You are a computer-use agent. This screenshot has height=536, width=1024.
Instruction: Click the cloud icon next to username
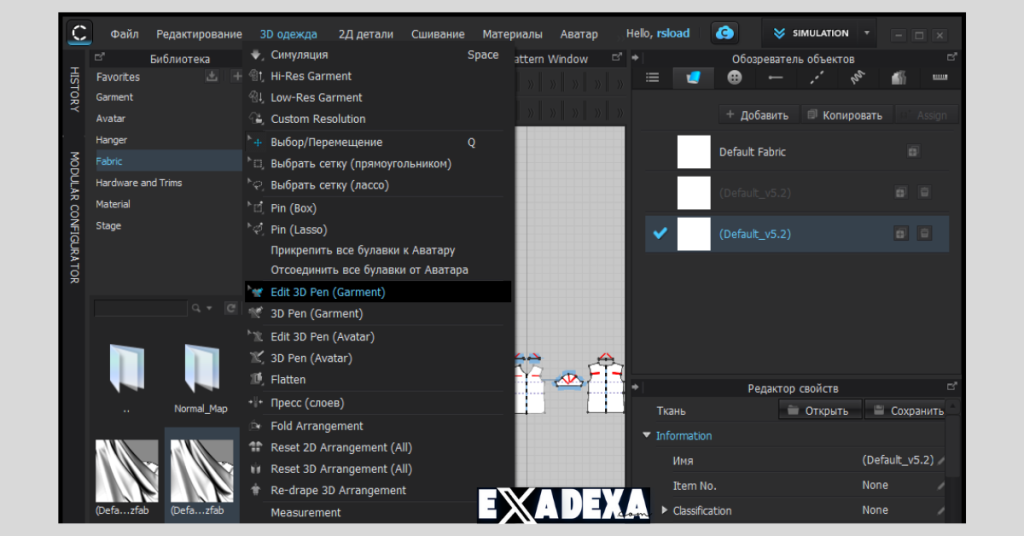click(724, 33)
